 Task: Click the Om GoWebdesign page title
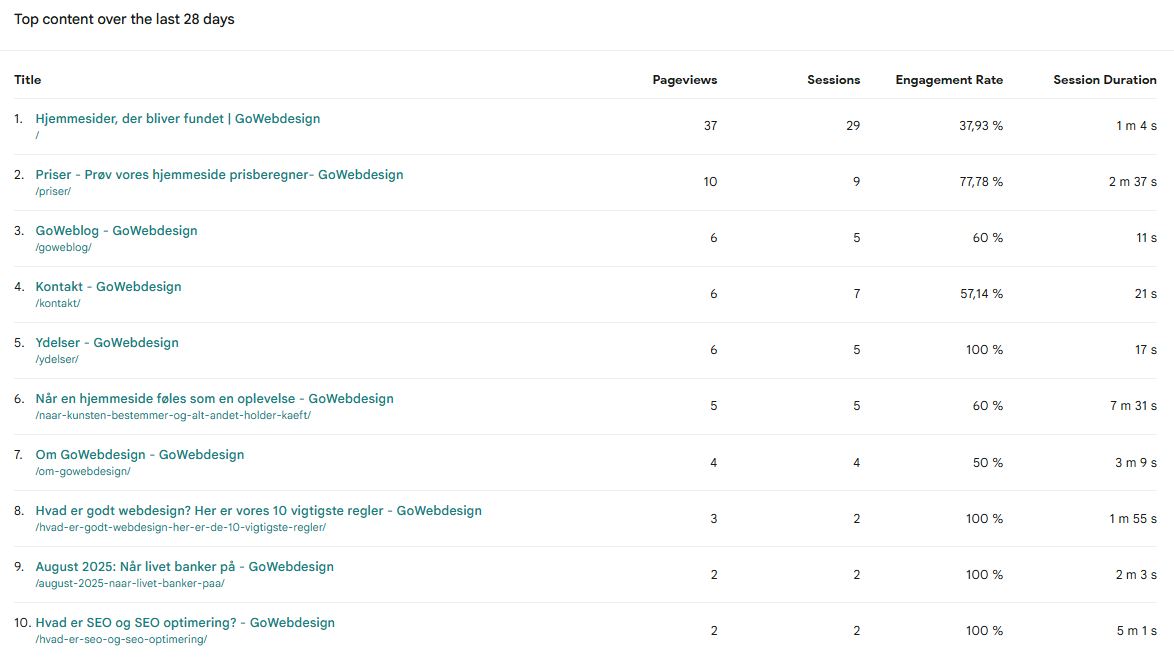[x=139, y=455]
